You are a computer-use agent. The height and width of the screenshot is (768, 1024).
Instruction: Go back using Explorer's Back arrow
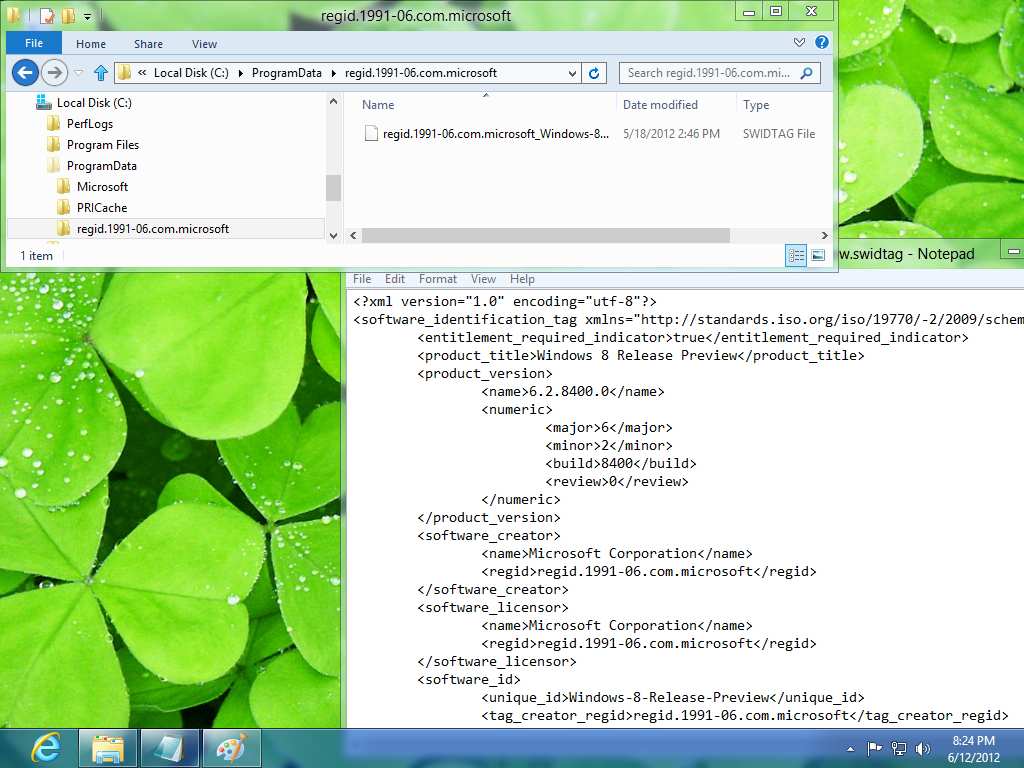(x=25, y=72)
